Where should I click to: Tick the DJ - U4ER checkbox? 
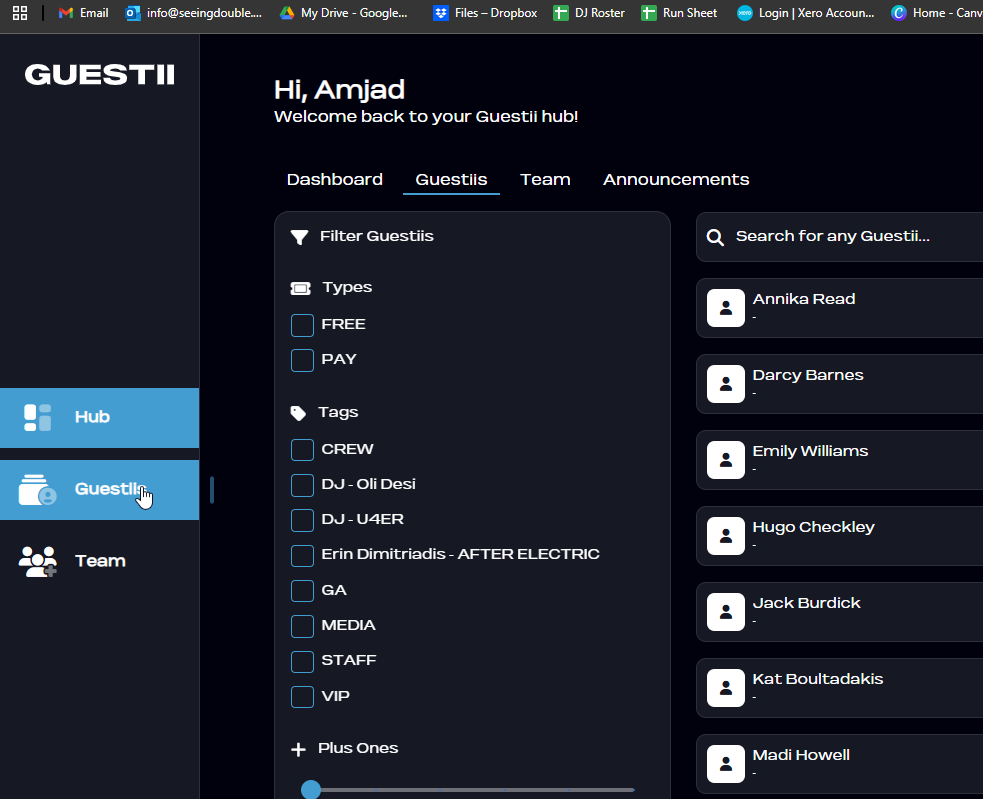(x=302, y=520)
